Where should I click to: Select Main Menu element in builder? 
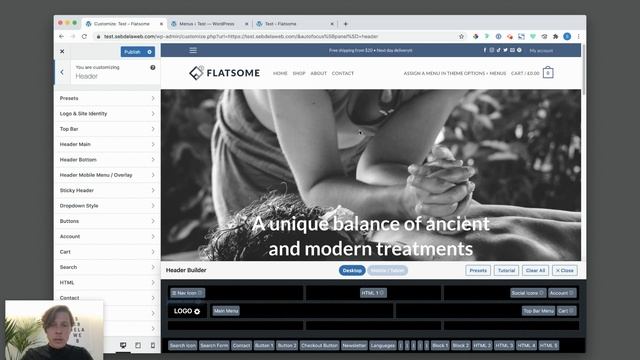[226, 311]
